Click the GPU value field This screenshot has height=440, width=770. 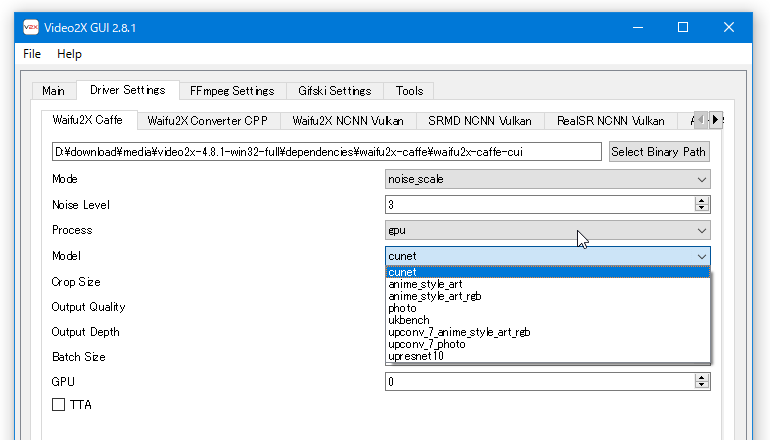pyautogui.click(x=539, y=382)
